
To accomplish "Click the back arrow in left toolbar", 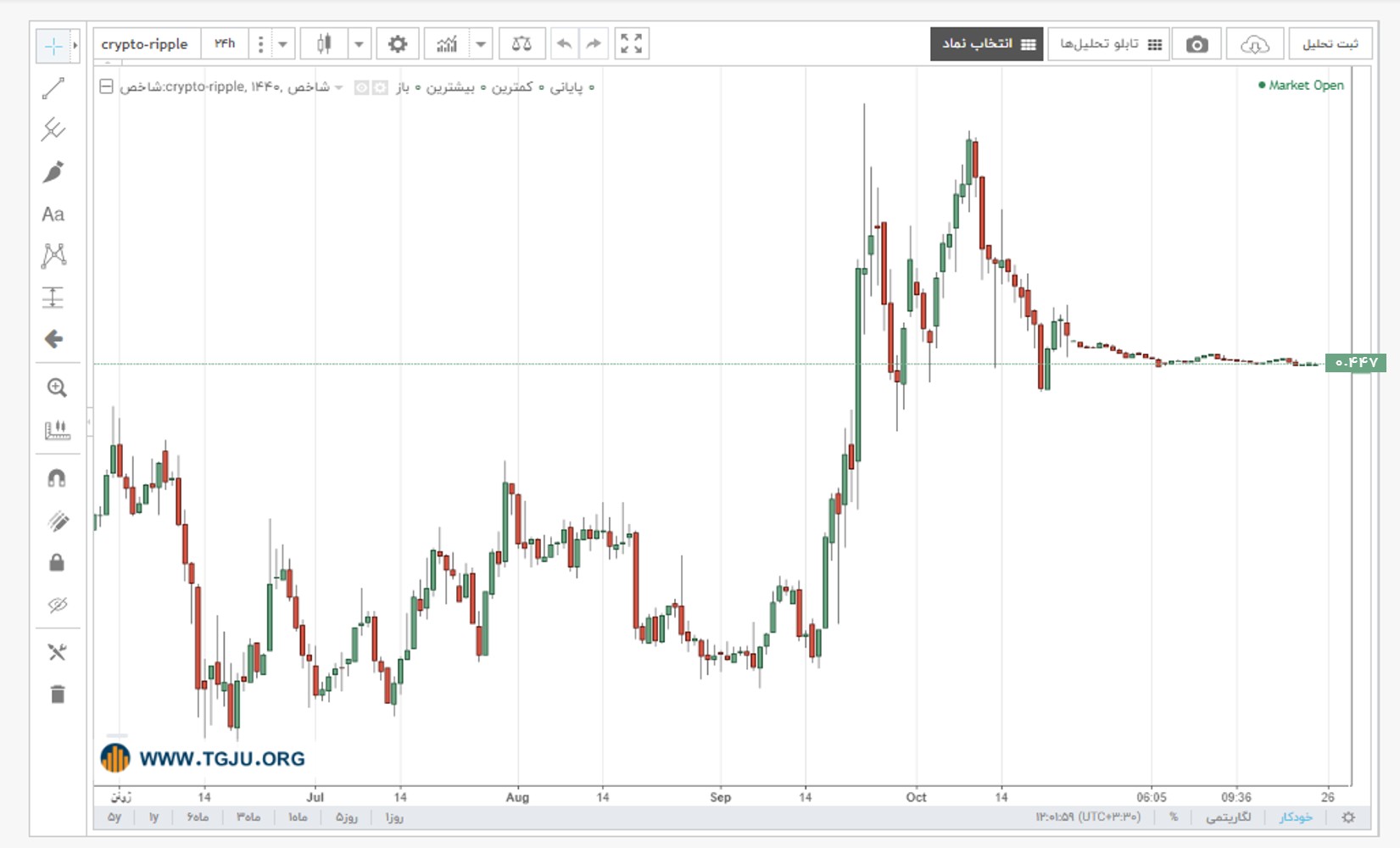I will pos(53,339).
